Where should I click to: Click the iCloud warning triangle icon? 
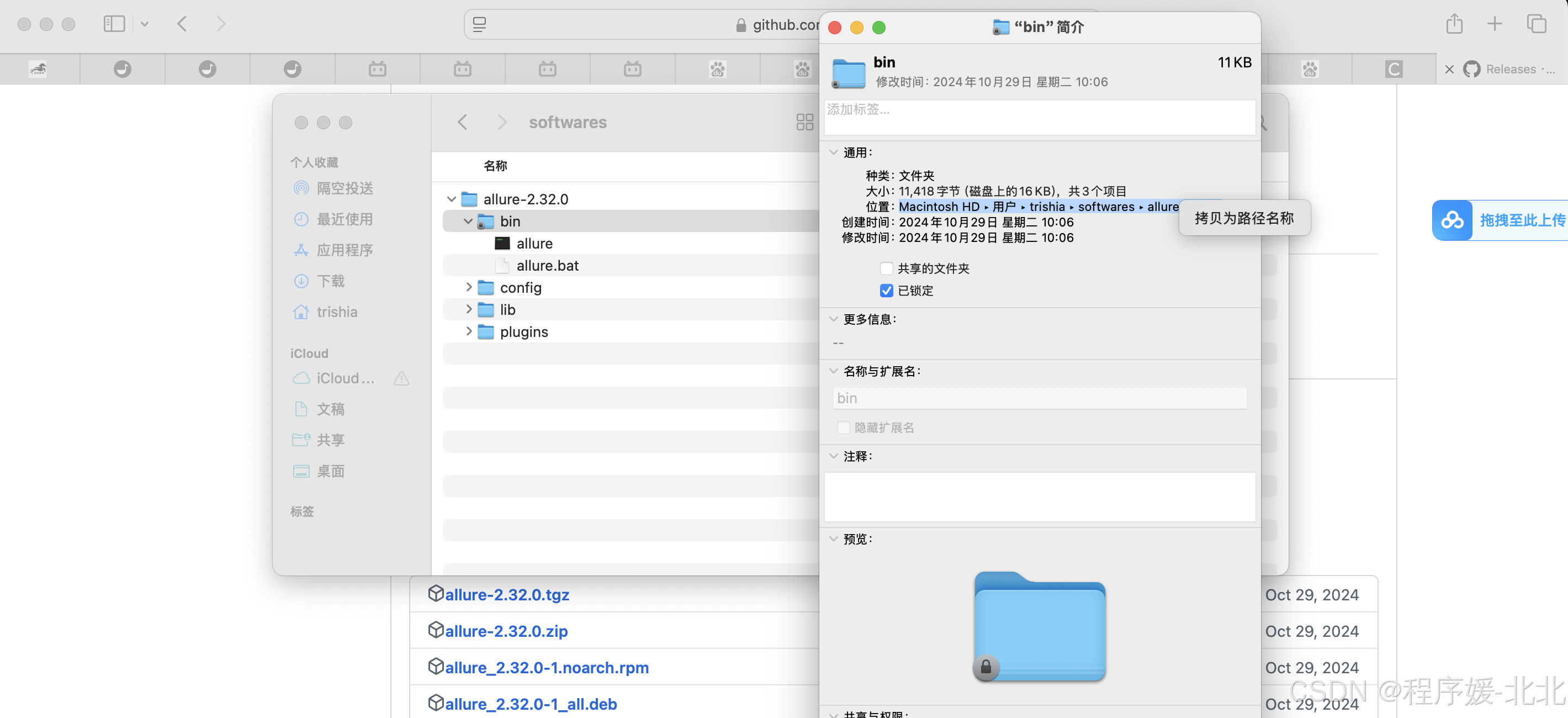coord(401,378)
